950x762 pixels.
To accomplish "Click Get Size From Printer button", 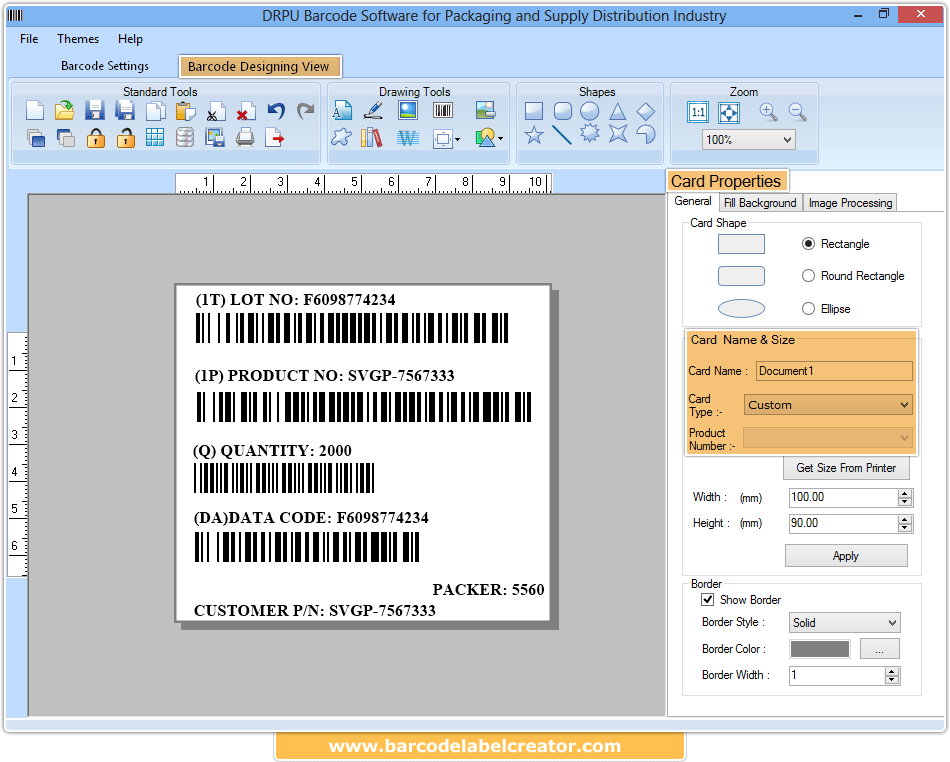I will (x=846, y=468).
